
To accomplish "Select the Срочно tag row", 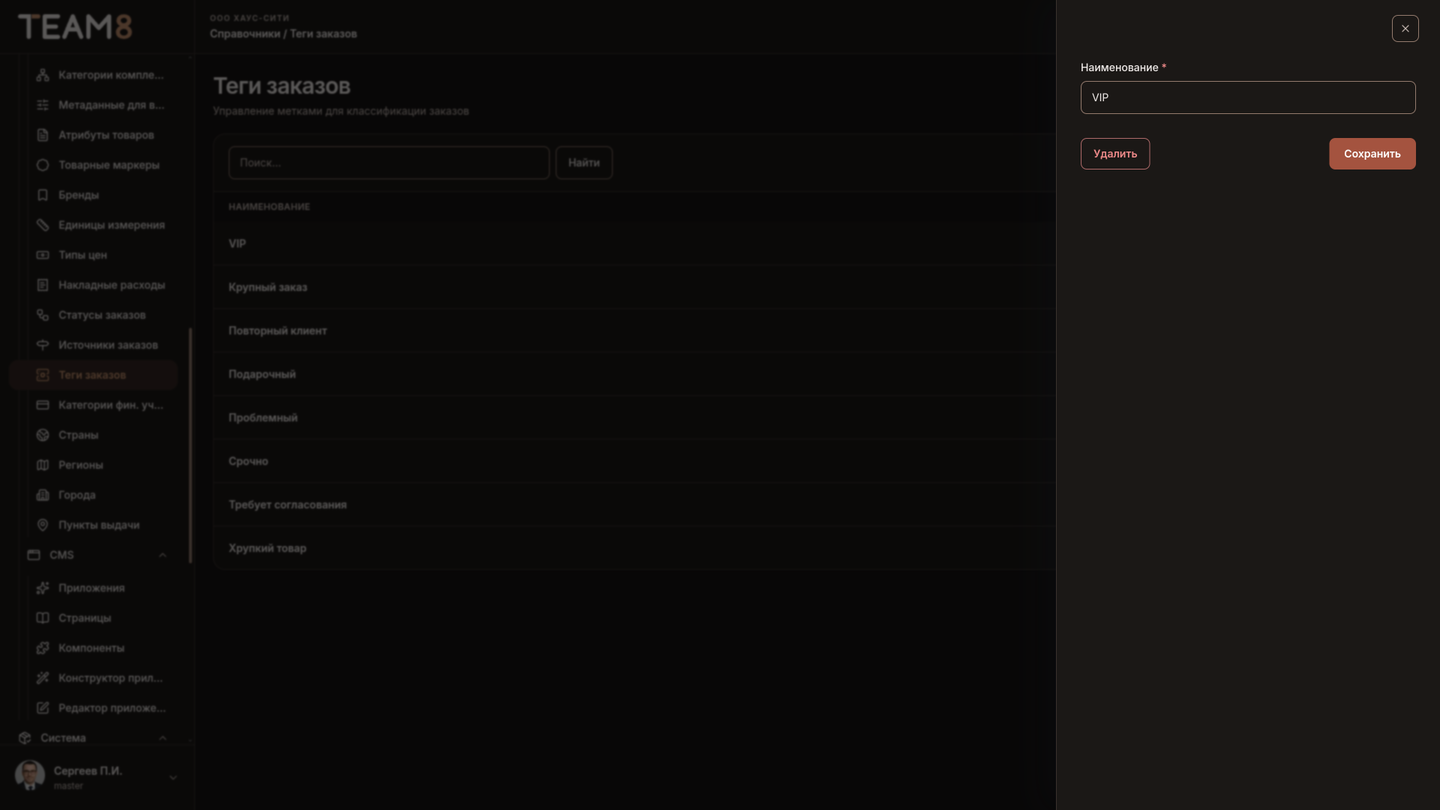I will [x=634, y=461].
